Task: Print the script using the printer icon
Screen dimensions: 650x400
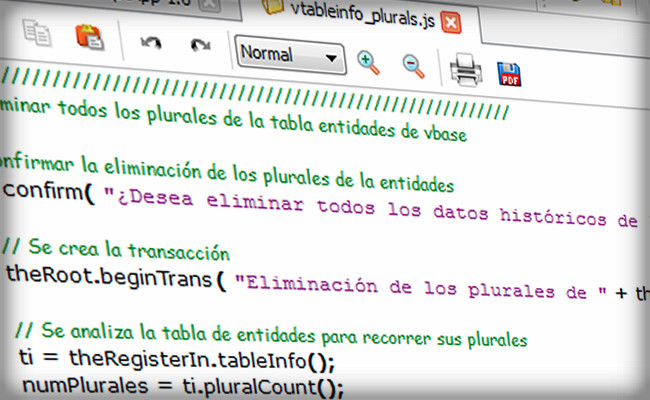Action: 466,70
